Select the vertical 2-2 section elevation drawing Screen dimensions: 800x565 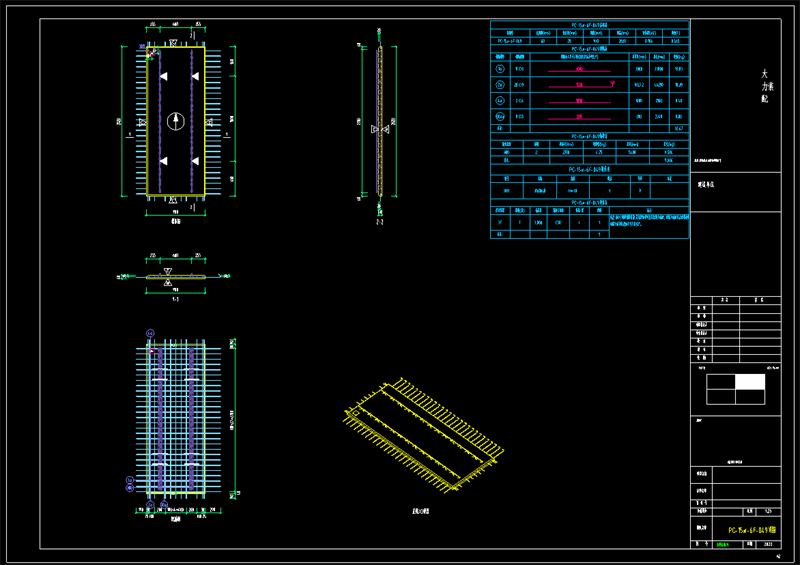(x=379, y=121)
